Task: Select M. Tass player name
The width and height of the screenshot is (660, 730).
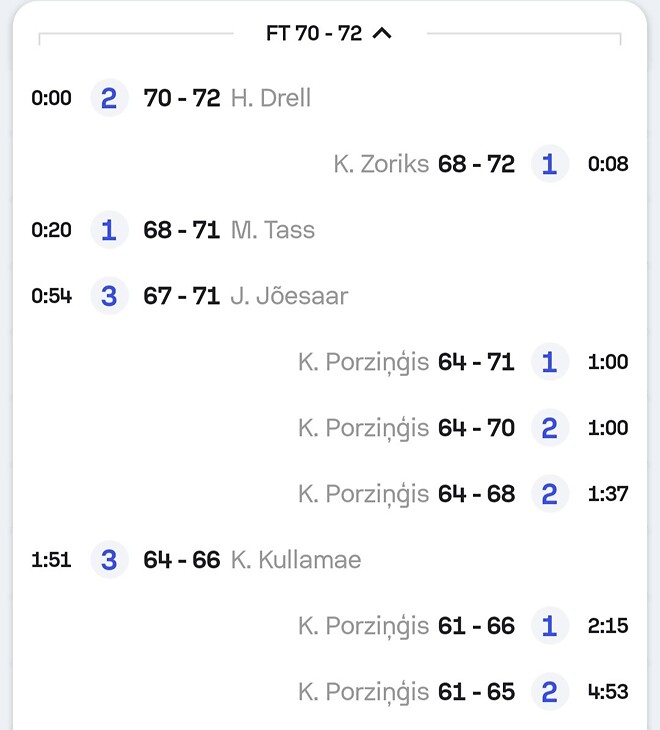Action: click(x=273, y=230)
